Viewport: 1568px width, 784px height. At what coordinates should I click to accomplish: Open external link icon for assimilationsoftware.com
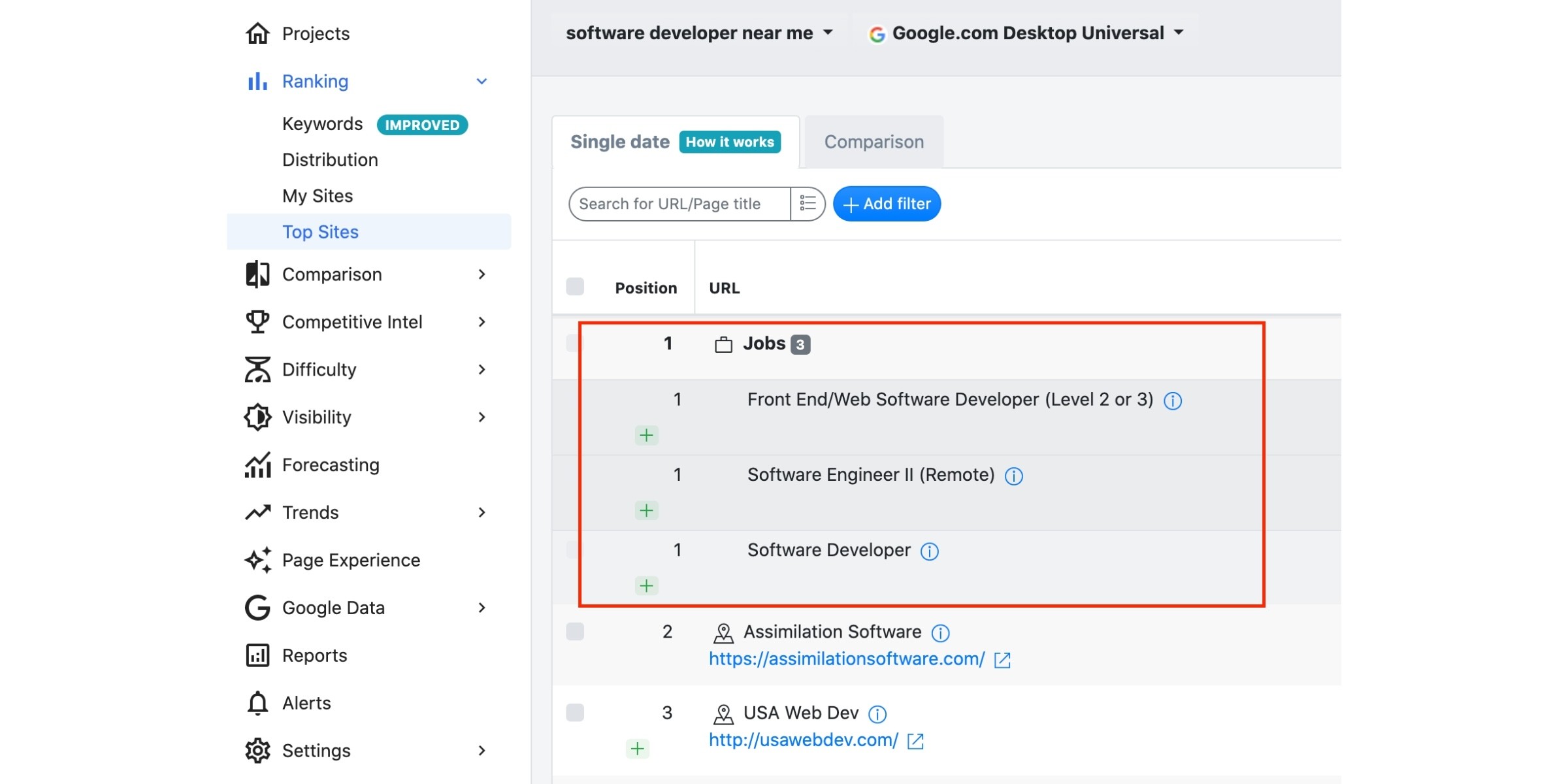pyautogui.click(x=1002, y=661)
